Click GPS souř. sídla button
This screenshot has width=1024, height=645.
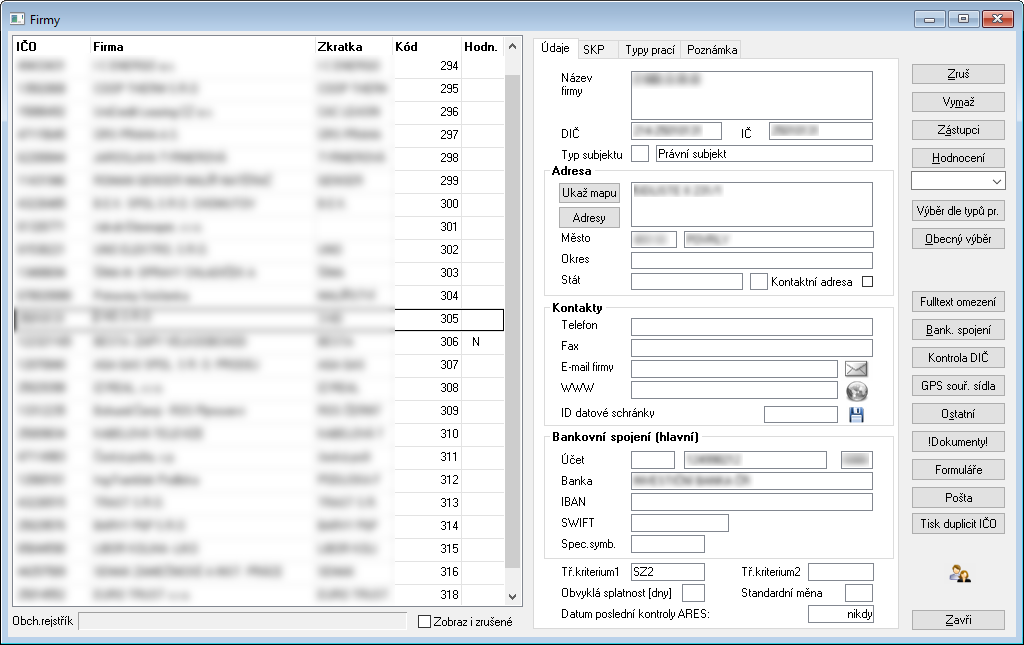(x=958, y=386)
